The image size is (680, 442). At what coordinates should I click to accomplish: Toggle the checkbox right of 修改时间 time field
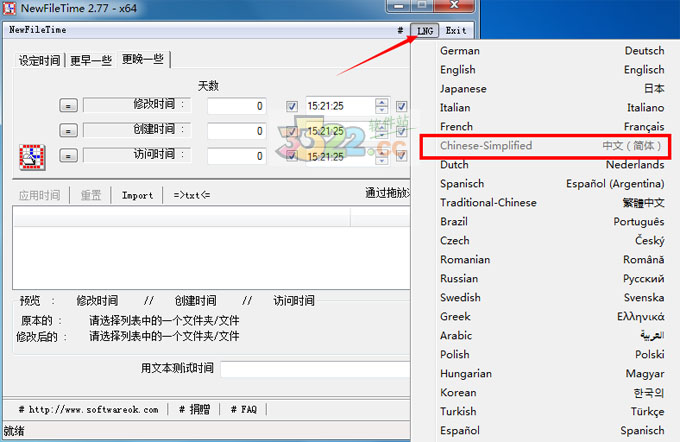tap(401, 106)
